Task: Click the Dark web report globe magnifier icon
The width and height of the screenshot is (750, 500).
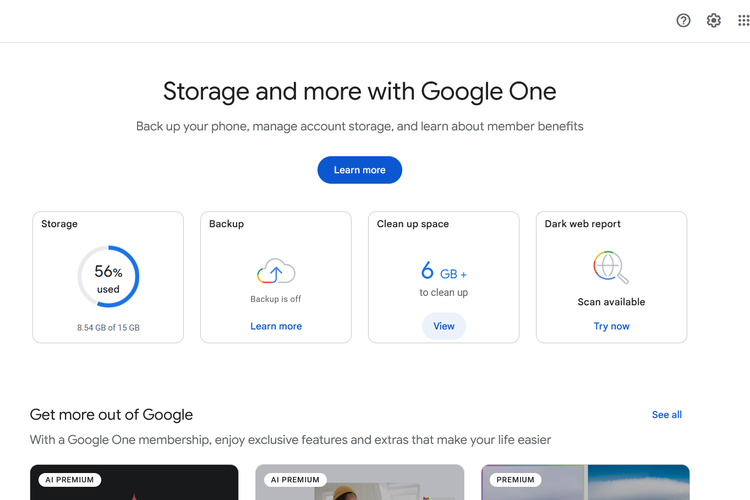Action: (611, 267)
